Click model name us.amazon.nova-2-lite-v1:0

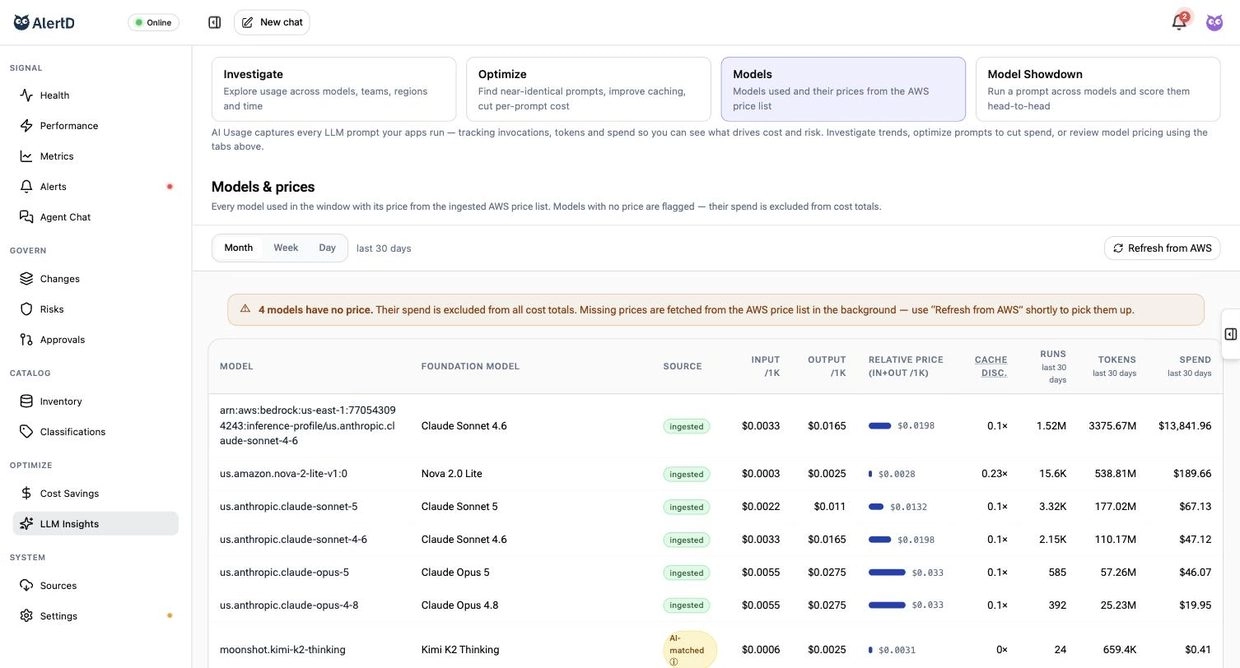(x=284, y=474)
